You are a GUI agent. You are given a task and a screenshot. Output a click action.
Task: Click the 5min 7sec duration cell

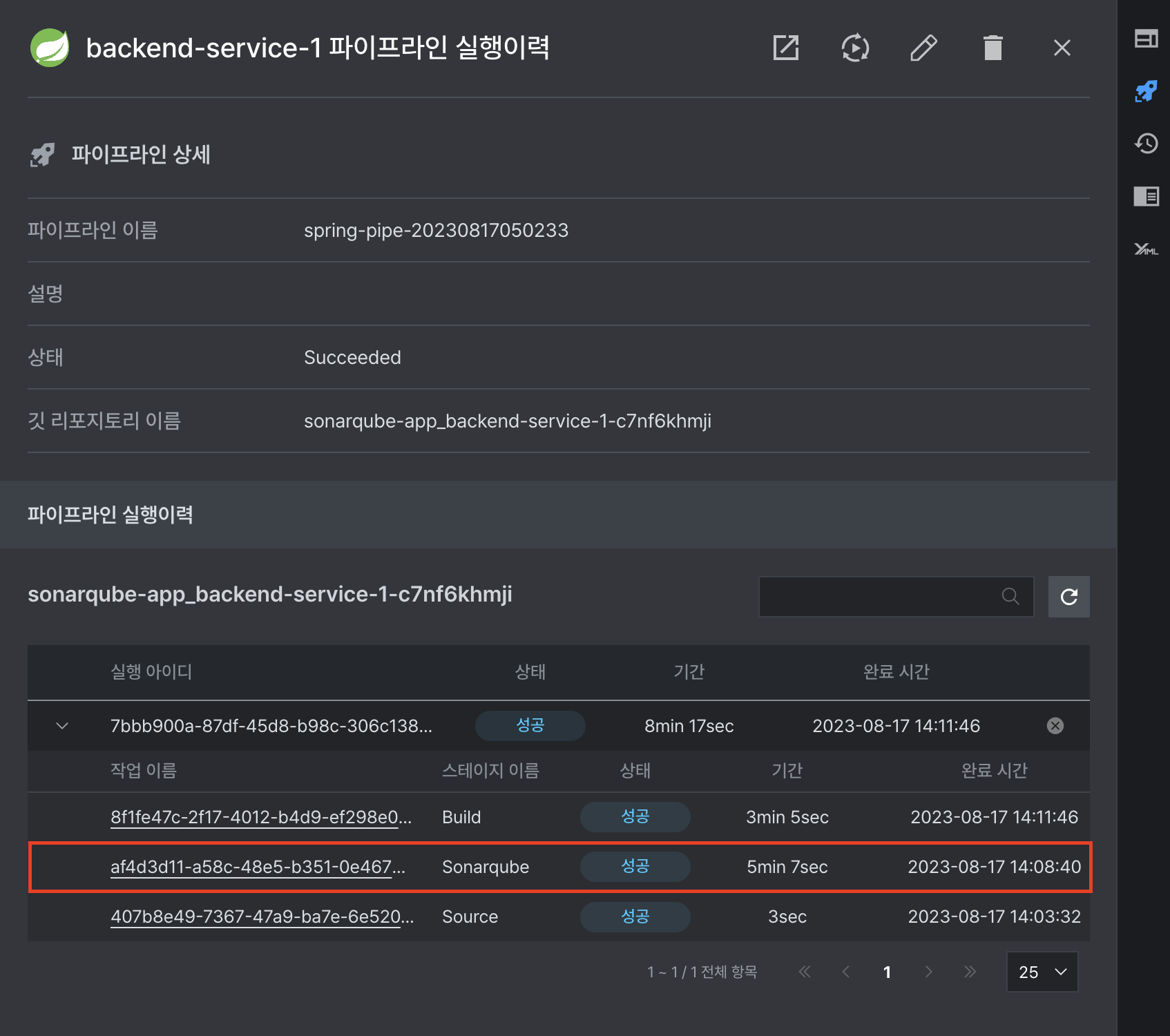point(787,867)
